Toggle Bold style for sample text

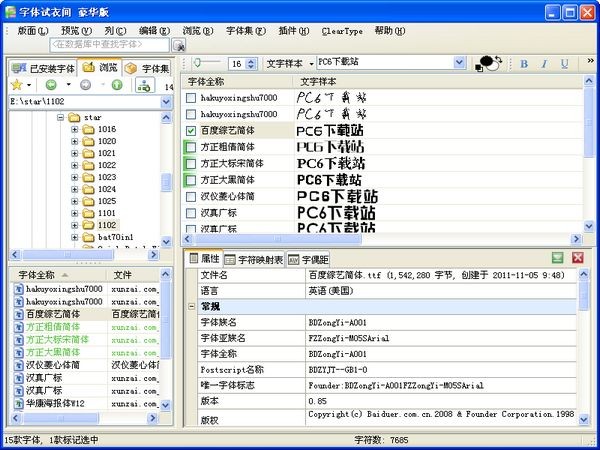524,63
